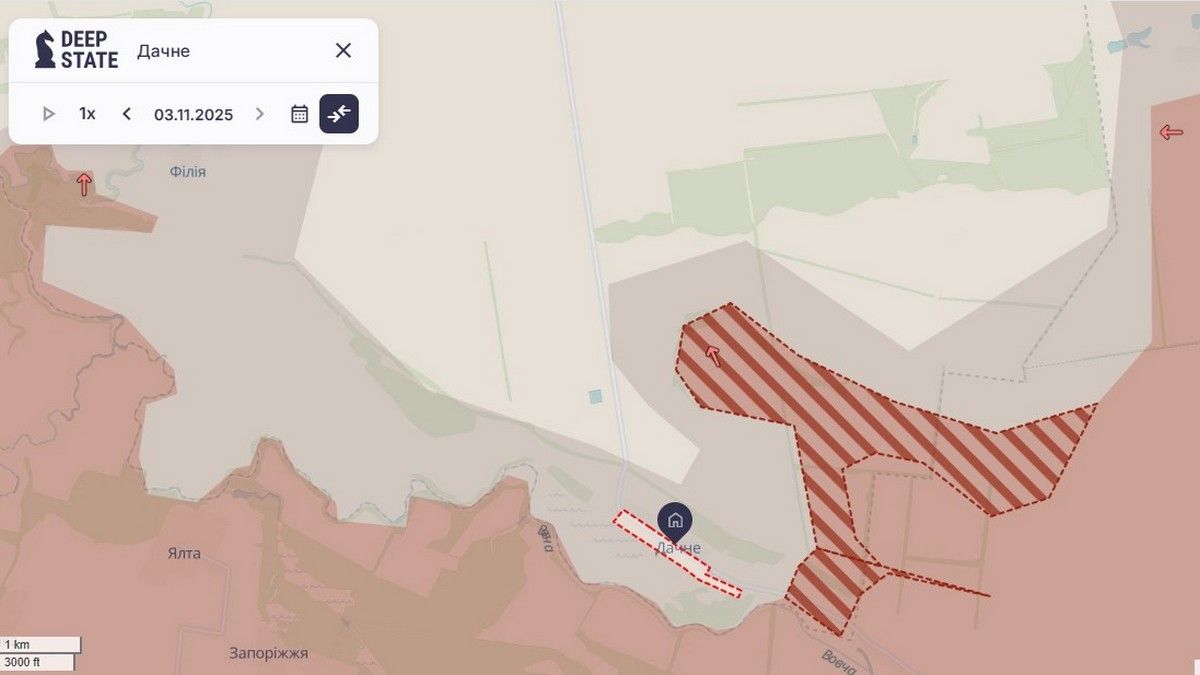This screenshot has width=1200, height=675.
Task: Click the red leftward attack arrow at right edge
Action: tap(1171, 132)
